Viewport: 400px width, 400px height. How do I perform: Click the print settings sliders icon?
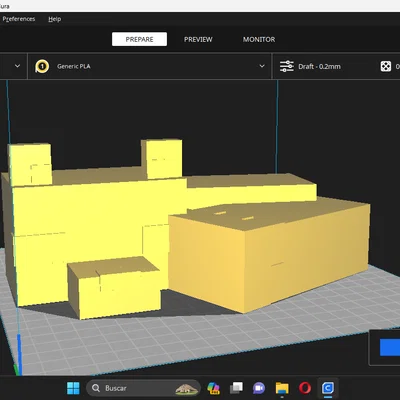[287, 66]
